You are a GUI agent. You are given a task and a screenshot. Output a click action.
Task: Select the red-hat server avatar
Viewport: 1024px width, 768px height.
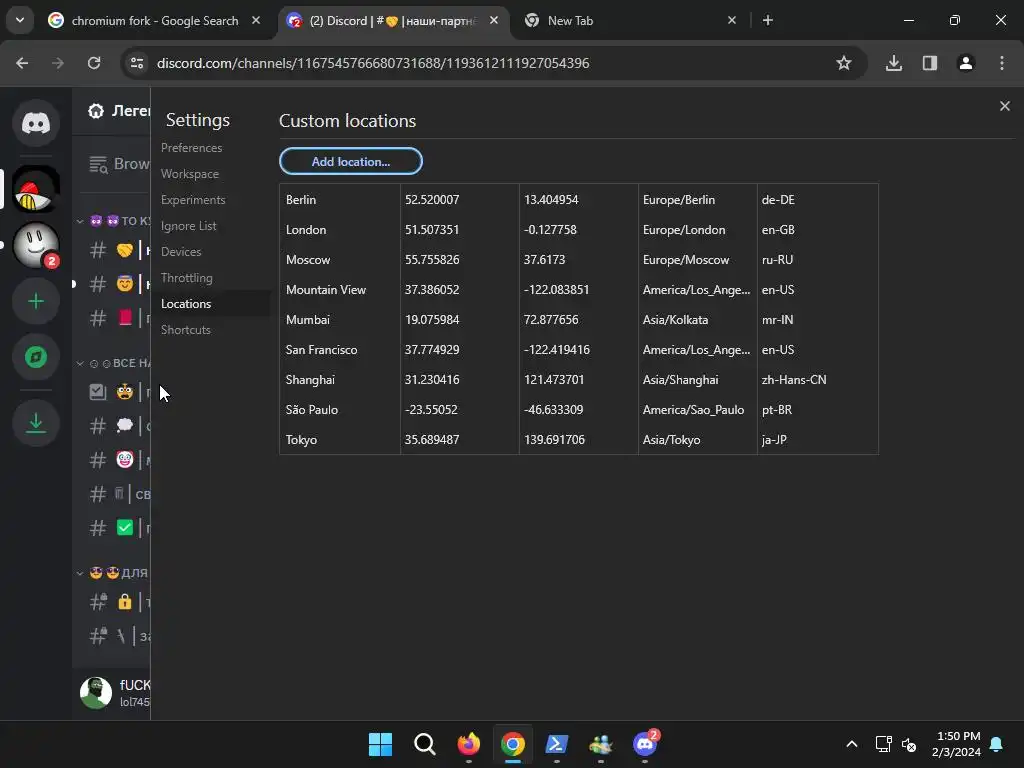pos(36,189)
